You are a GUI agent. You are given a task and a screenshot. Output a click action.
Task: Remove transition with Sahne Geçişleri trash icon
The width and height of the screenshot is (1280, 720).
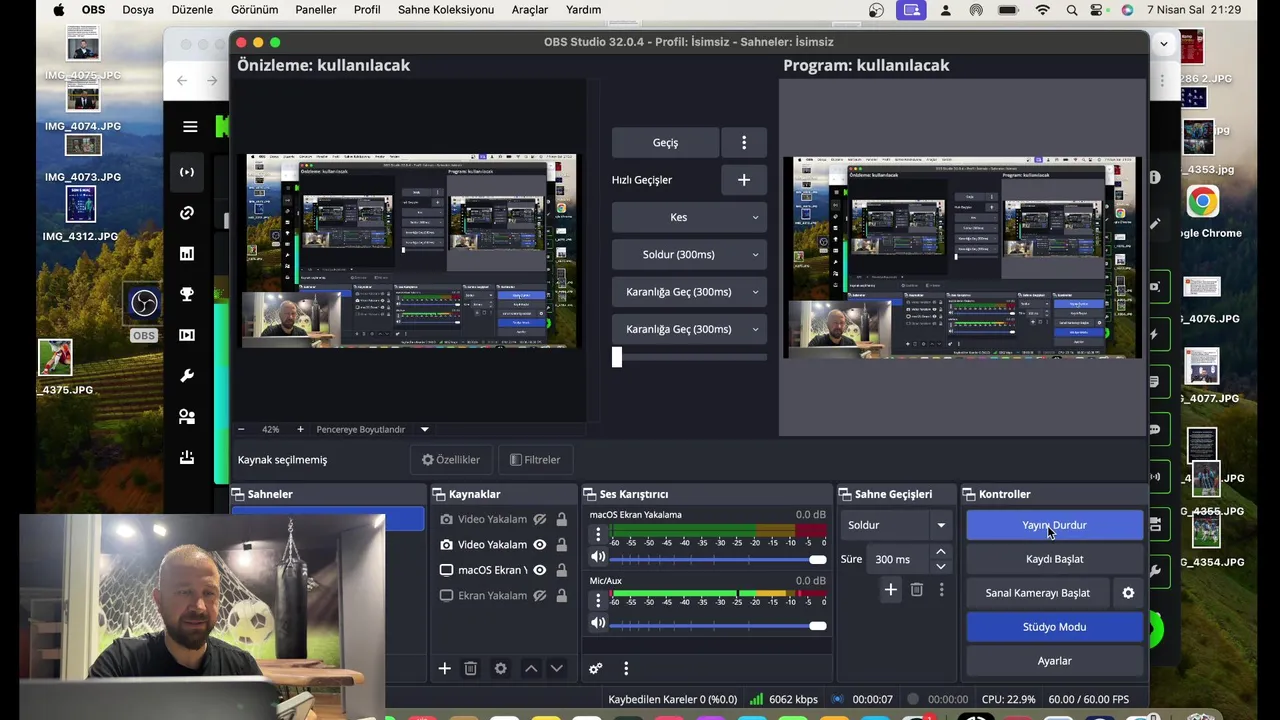pos(917,590)
